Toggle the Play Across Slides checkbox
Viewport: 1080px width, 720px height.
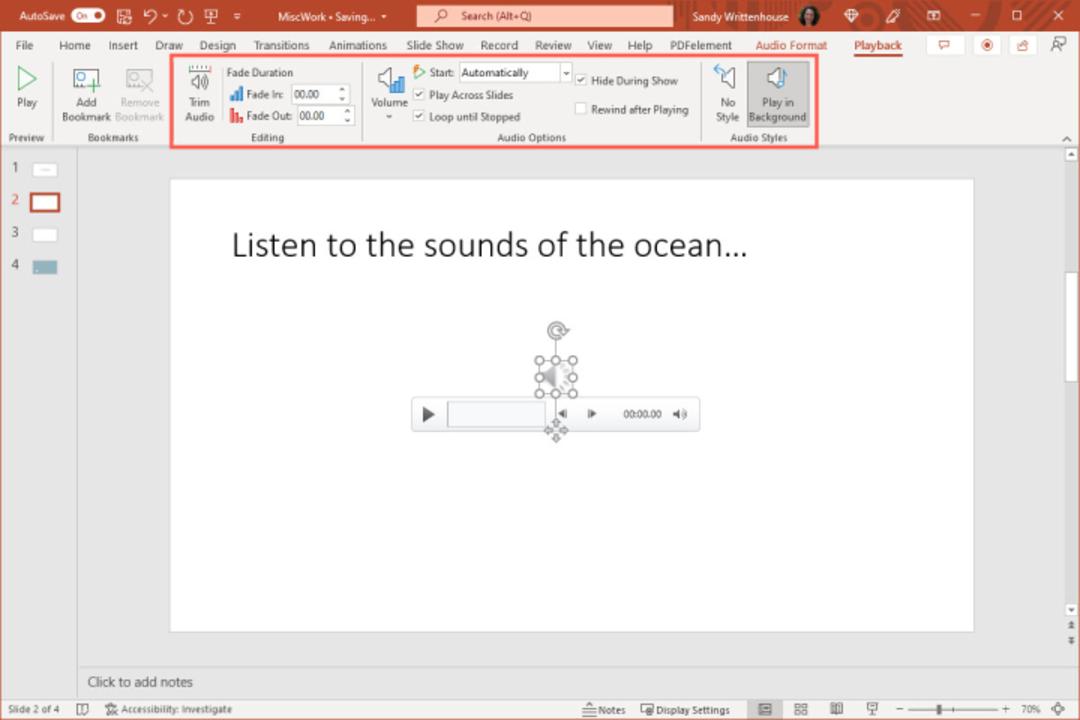tap(419, 94)
